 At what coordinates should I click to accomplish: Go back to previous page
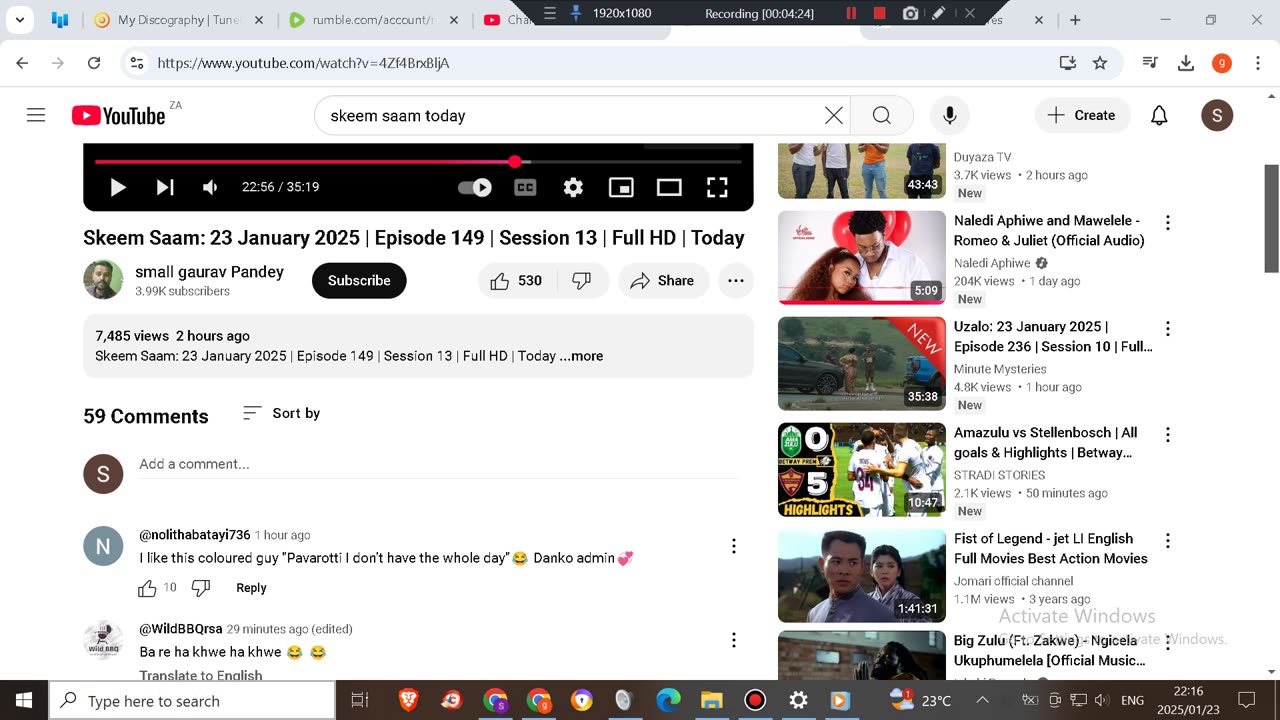point(22,63)
